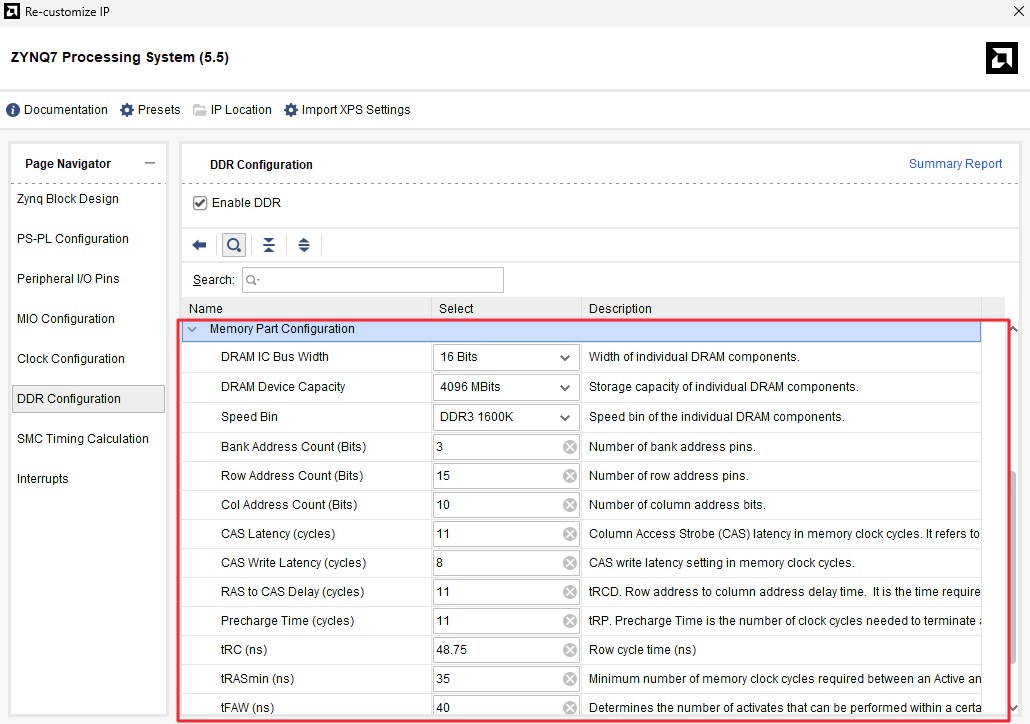Image resolution: width=1030 pixels, height=724 pixels.
Task: Toggle the search magnifier toolbar icon
Action: (234, 245)
